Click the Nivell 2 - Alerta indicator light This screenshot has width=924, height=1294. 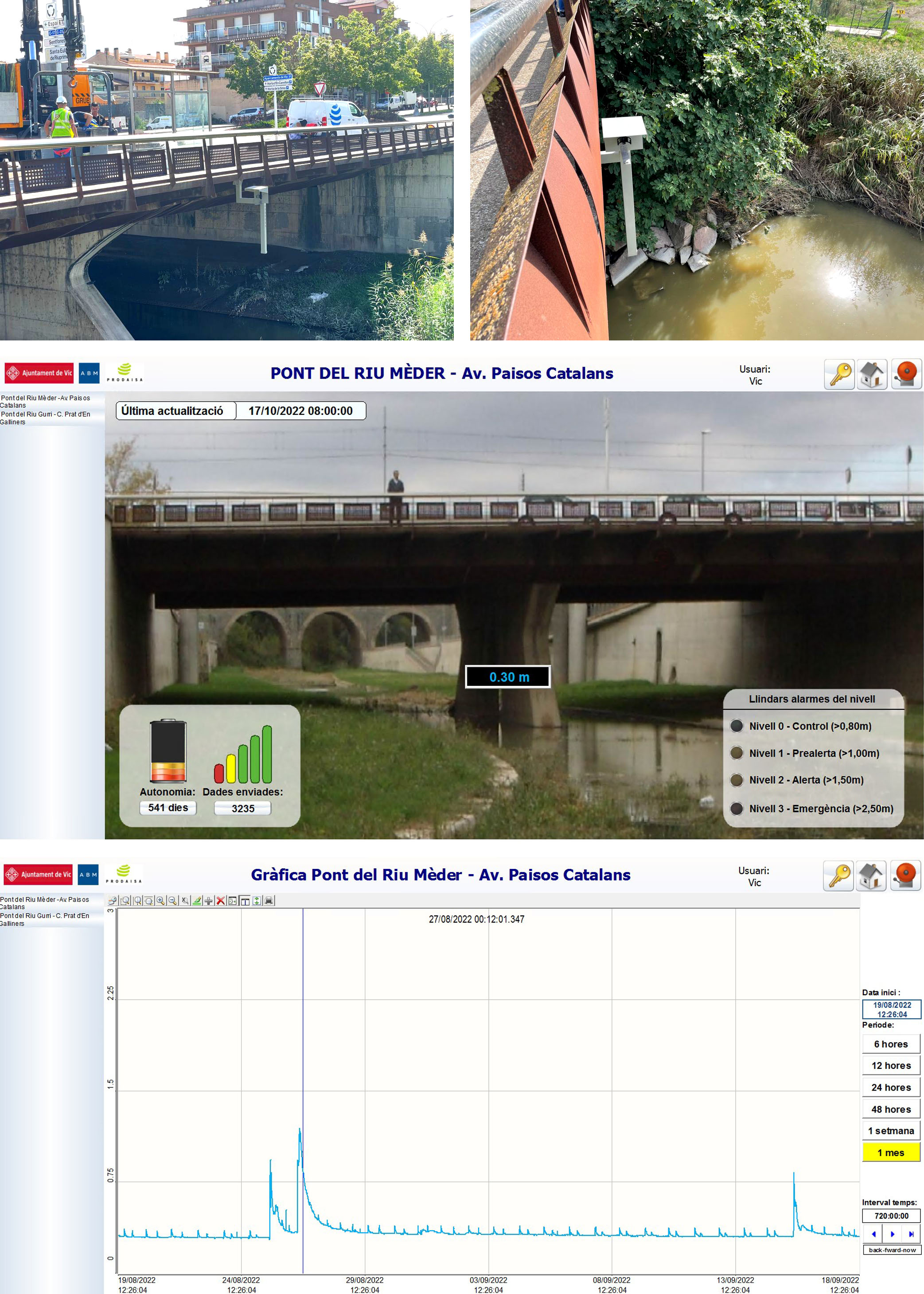[x=737, y=780]
